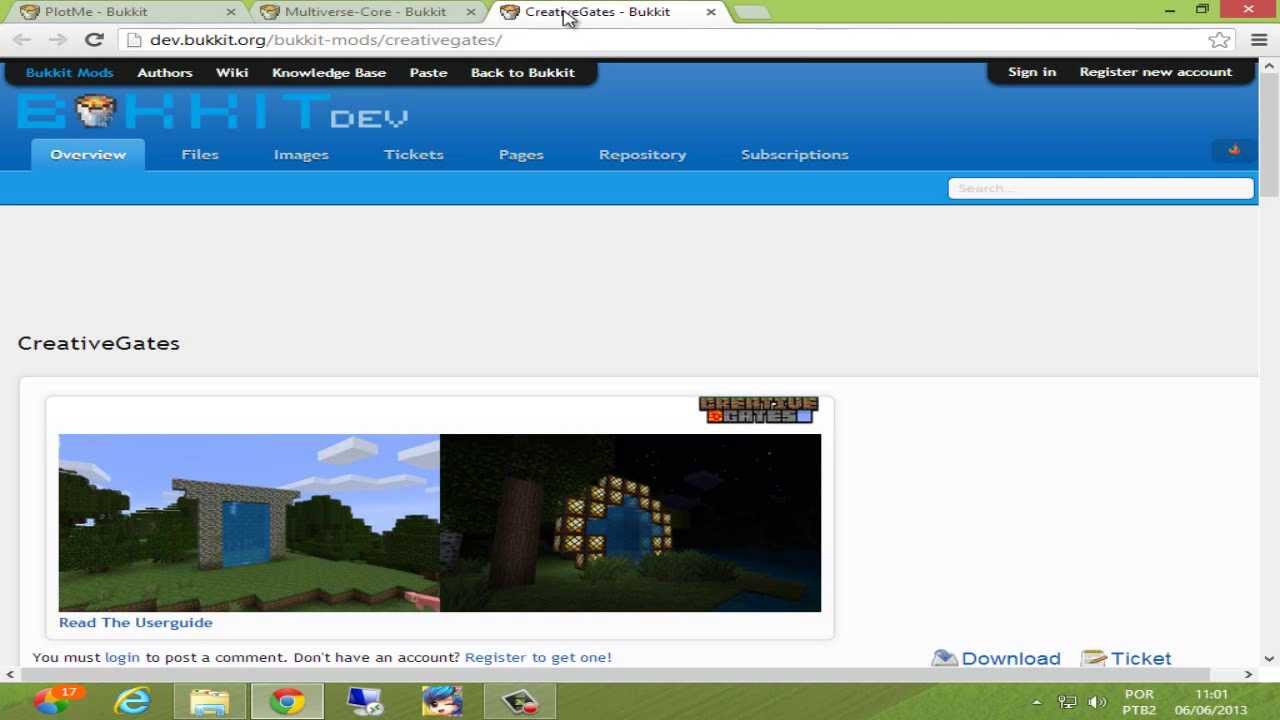Click Back to Bukkit link
This screenshot has width=1280, height=720.
[x=522, y=72]
